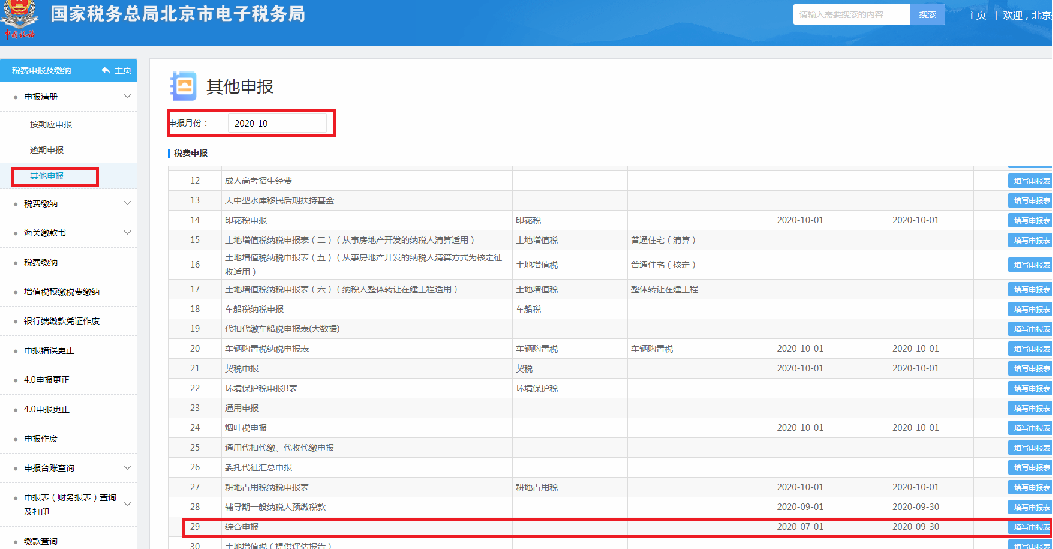The width and height of the screenshot is (1053, 549).
Task: Click 填写申报表 for row 25
Action: pos(1032,448)
